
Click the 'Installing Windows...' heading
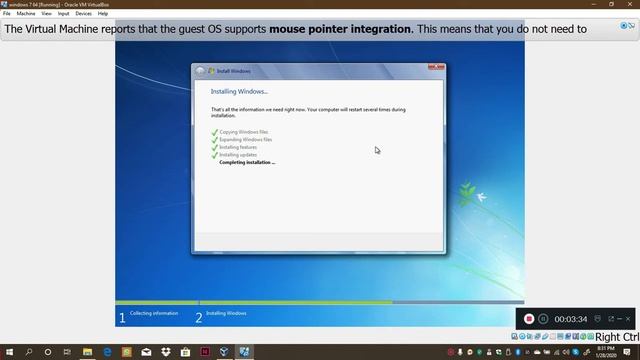[x=239, y=91]
